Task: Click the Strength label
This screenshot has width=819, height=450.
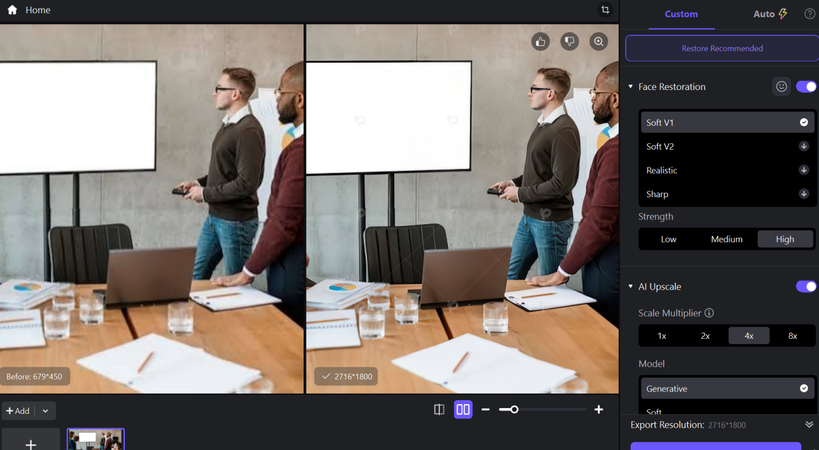Action: [656, 217]
